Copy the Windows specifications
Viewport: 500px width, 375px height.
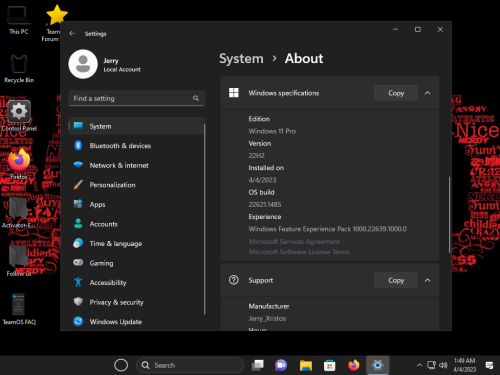click(396, 93)
